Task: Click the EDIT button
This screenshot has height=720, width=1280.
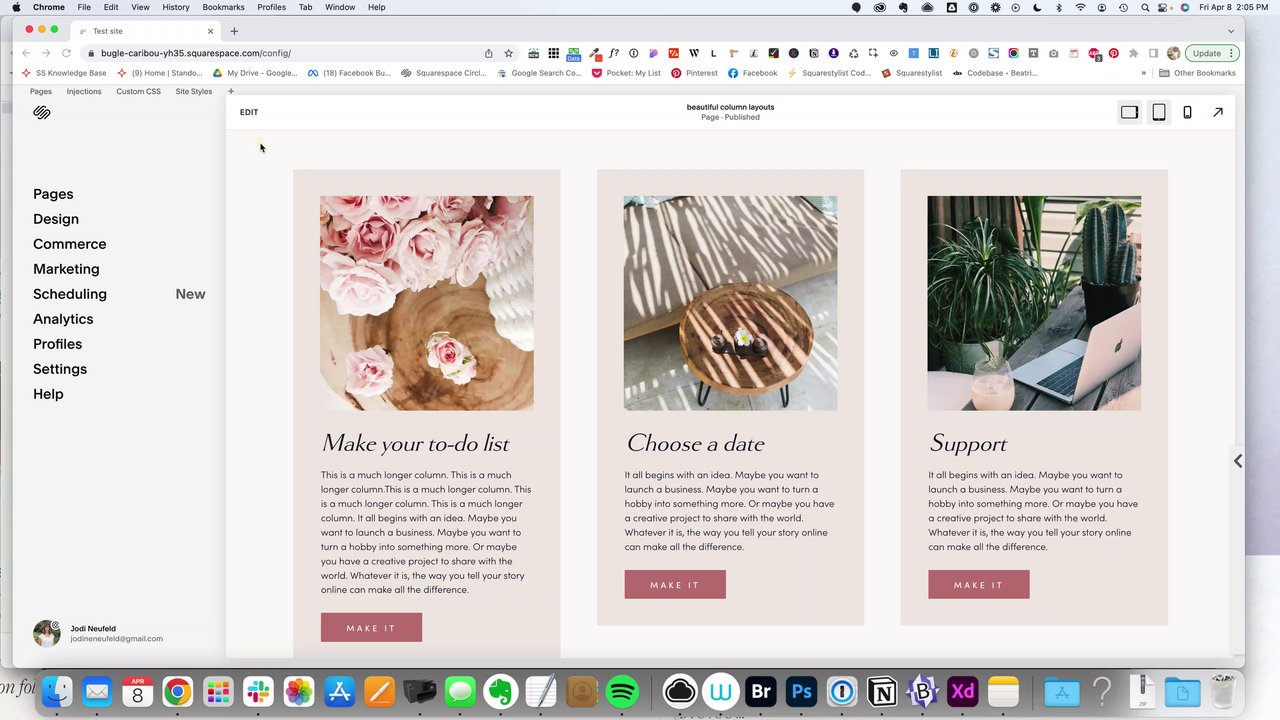Action: (249, 112)
